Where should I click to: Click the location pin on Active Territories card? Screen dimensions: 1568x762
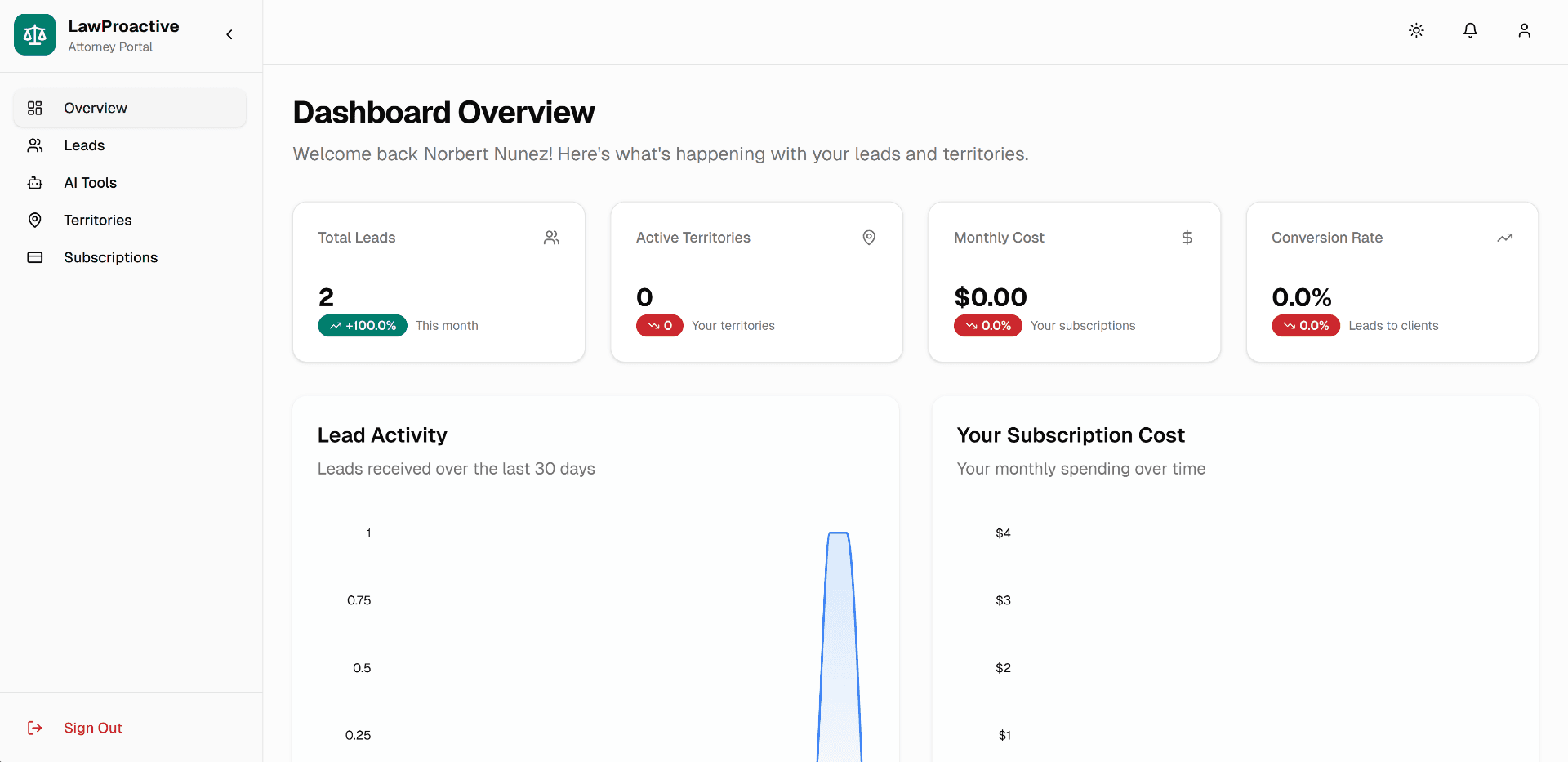tap(869, 238)
